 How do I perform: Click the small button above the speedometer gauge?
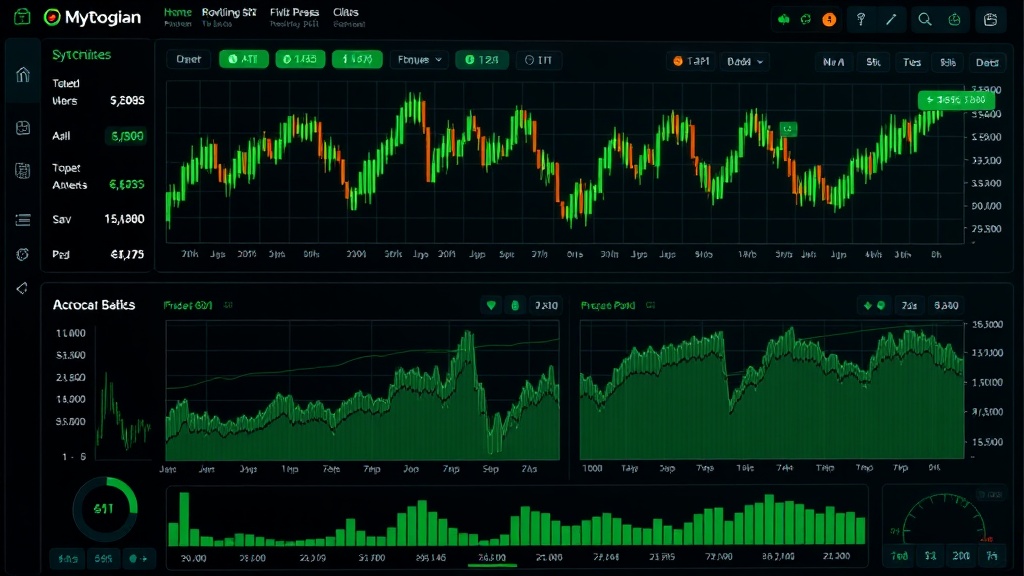click(990, 495)
